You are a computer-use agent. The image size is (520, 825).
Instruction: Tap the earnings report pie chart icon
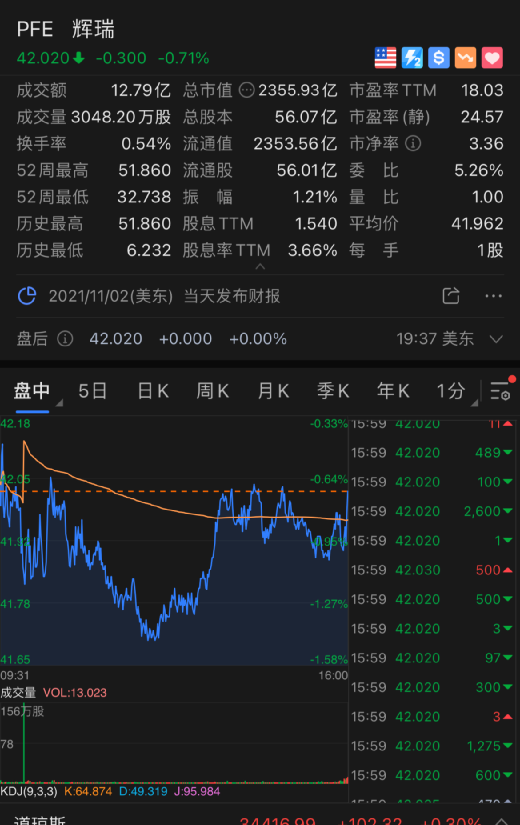[27, 296]
